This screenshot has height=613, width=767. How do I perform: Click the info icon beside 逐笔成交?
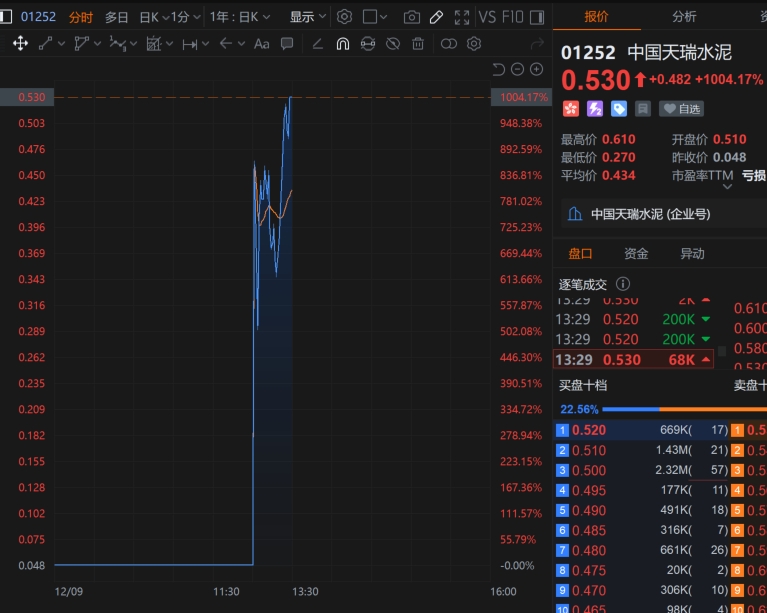[x=623, y=284]
